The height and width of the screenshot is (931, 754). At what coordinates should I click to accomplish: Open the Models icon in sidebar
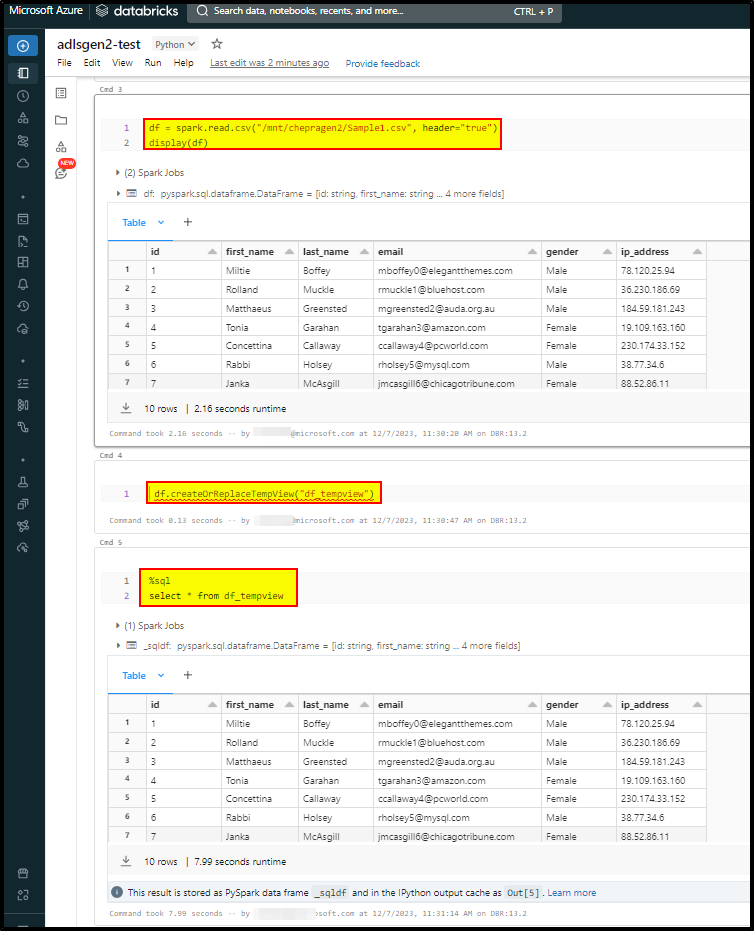23,526
